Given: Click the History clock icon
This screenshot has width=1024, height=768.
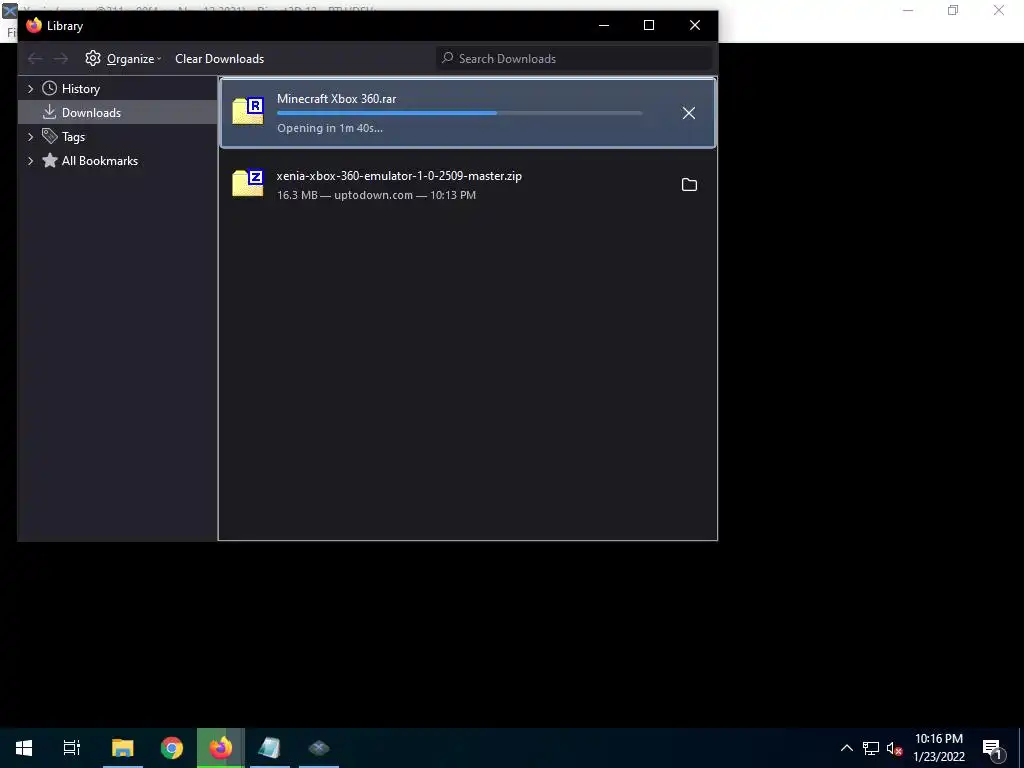Looking at the screenshot, I should click(50, 88).
